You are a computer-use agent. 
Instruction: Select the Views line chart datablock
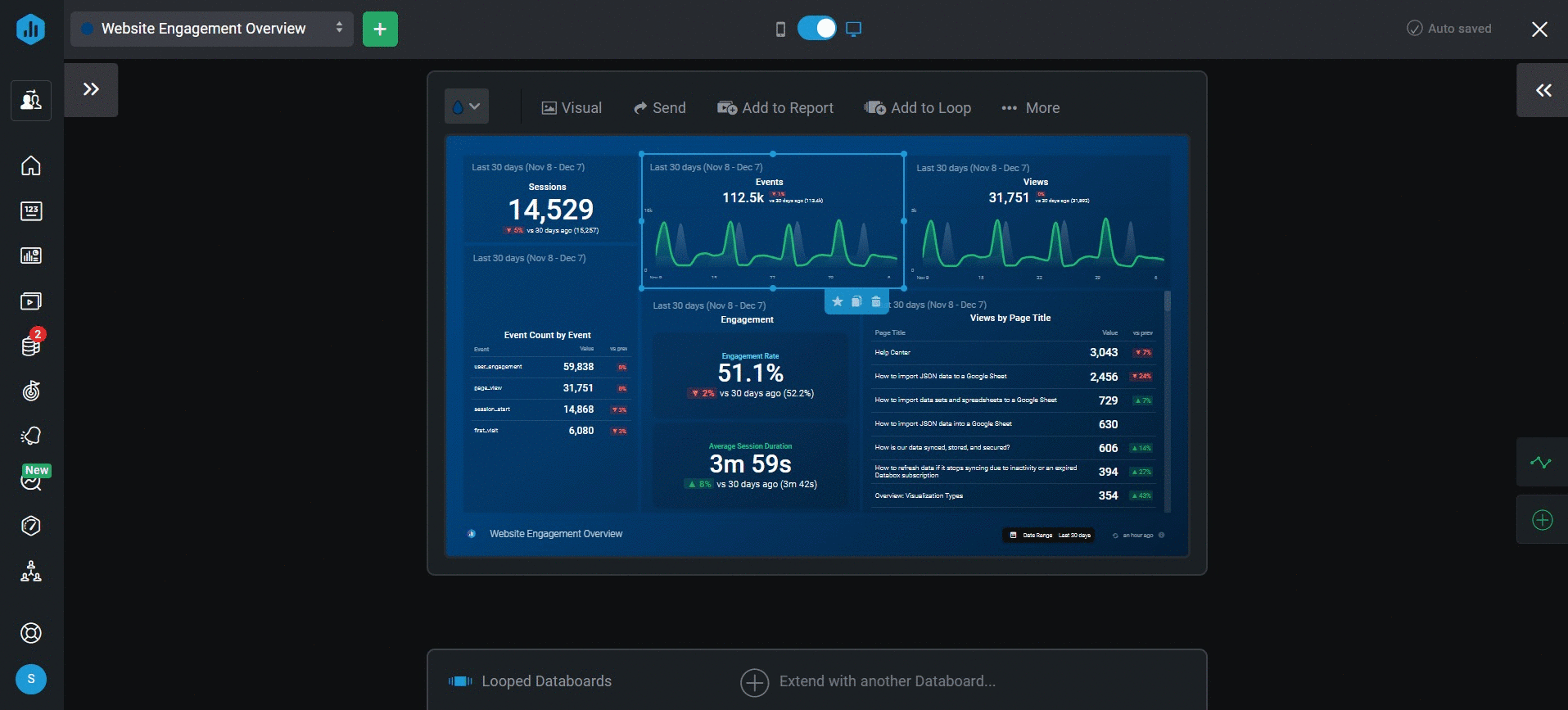pos(1038,221)
